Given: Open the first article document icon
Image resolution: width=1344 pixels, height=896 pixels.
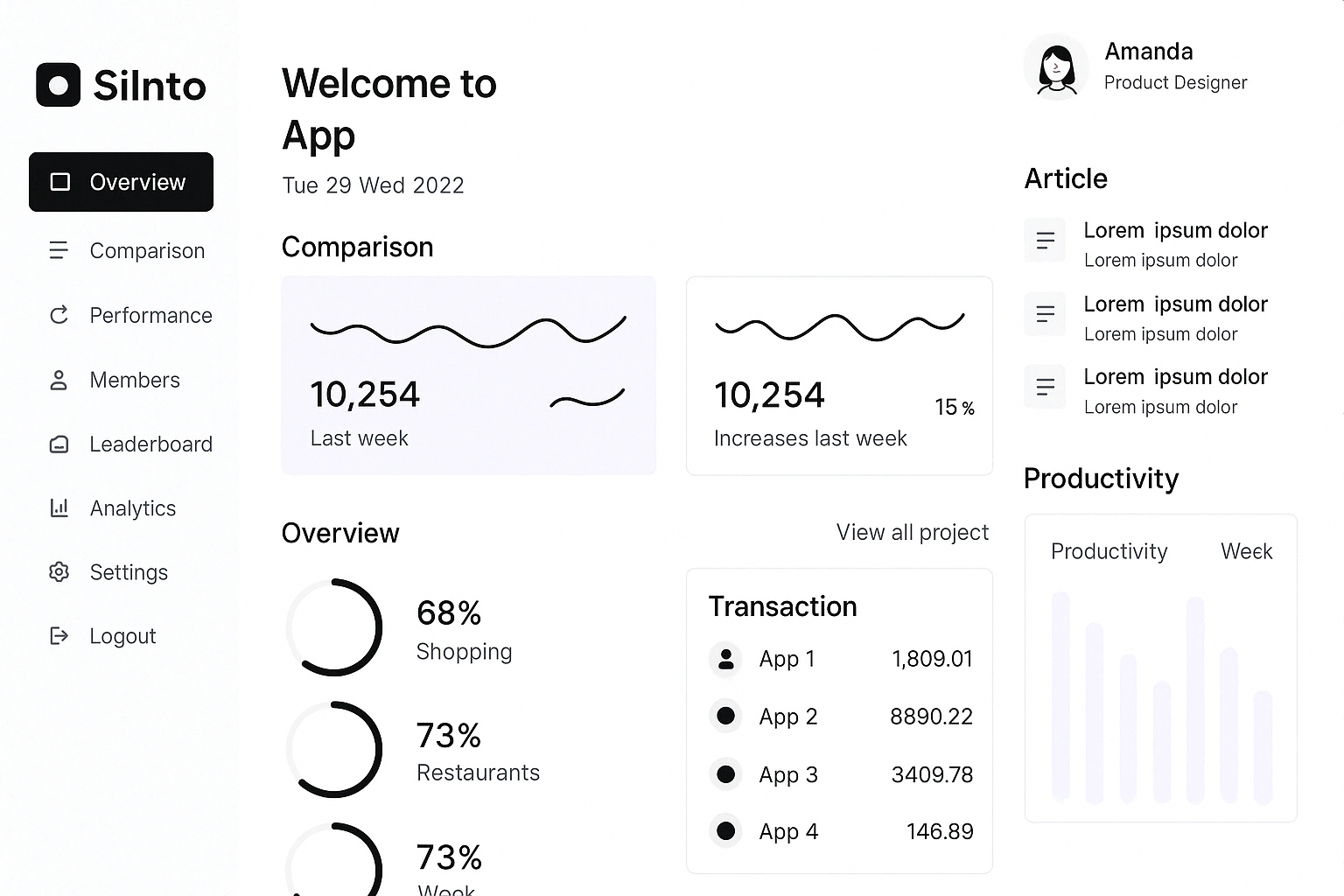Looking at the screenshot, I should (1045, 240).
